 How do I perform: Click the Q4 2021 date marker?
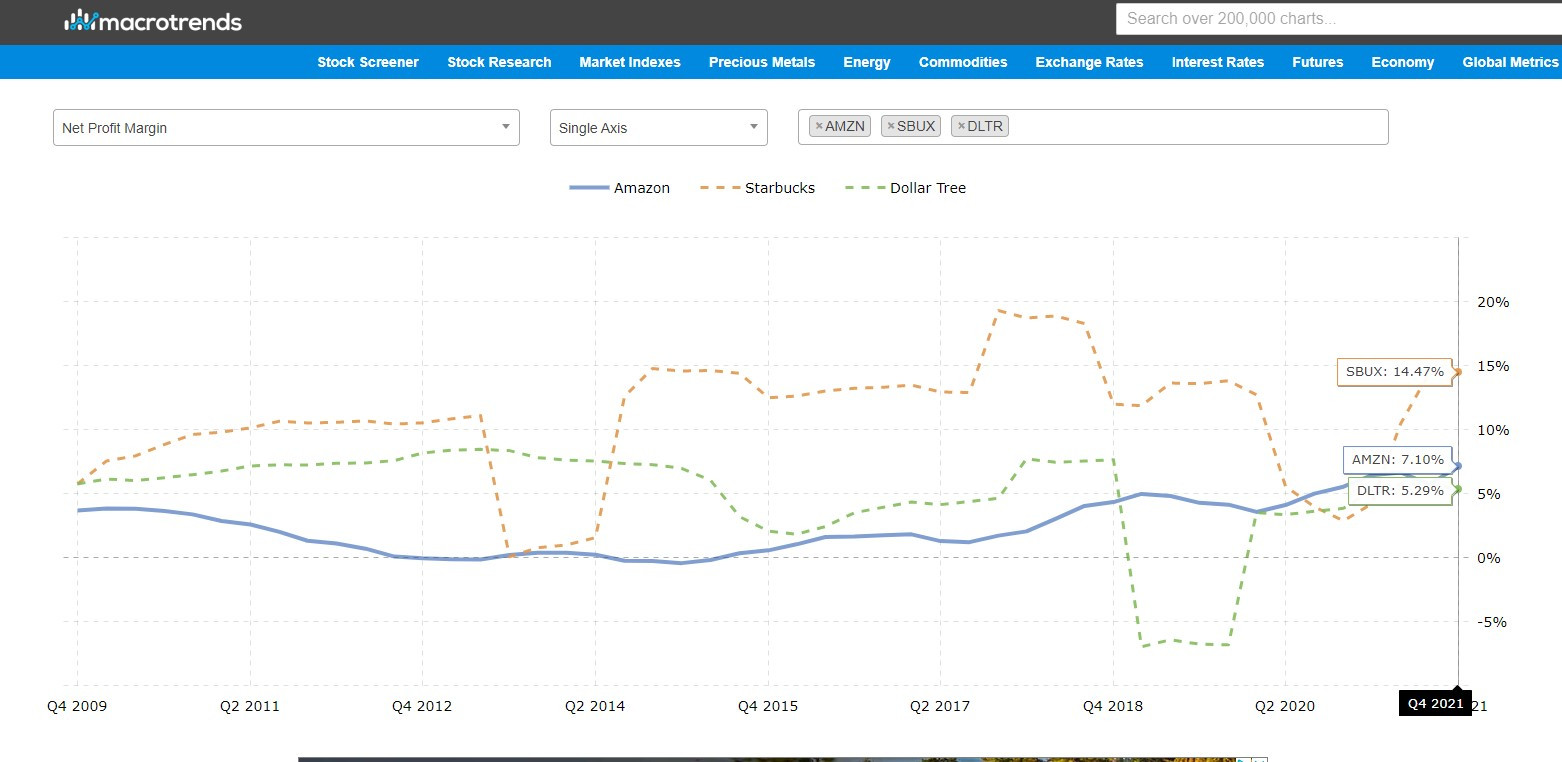point(1435,703)
